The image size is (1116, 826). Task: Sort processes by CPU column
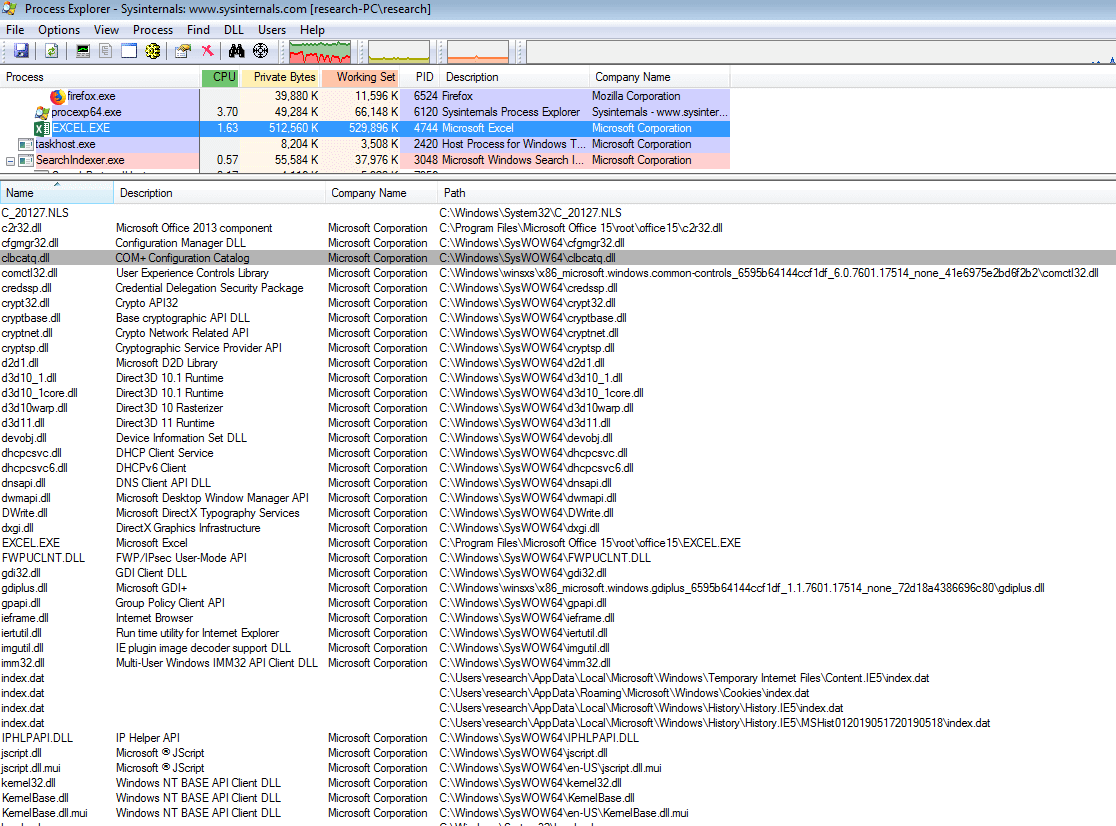pos(220,77)
